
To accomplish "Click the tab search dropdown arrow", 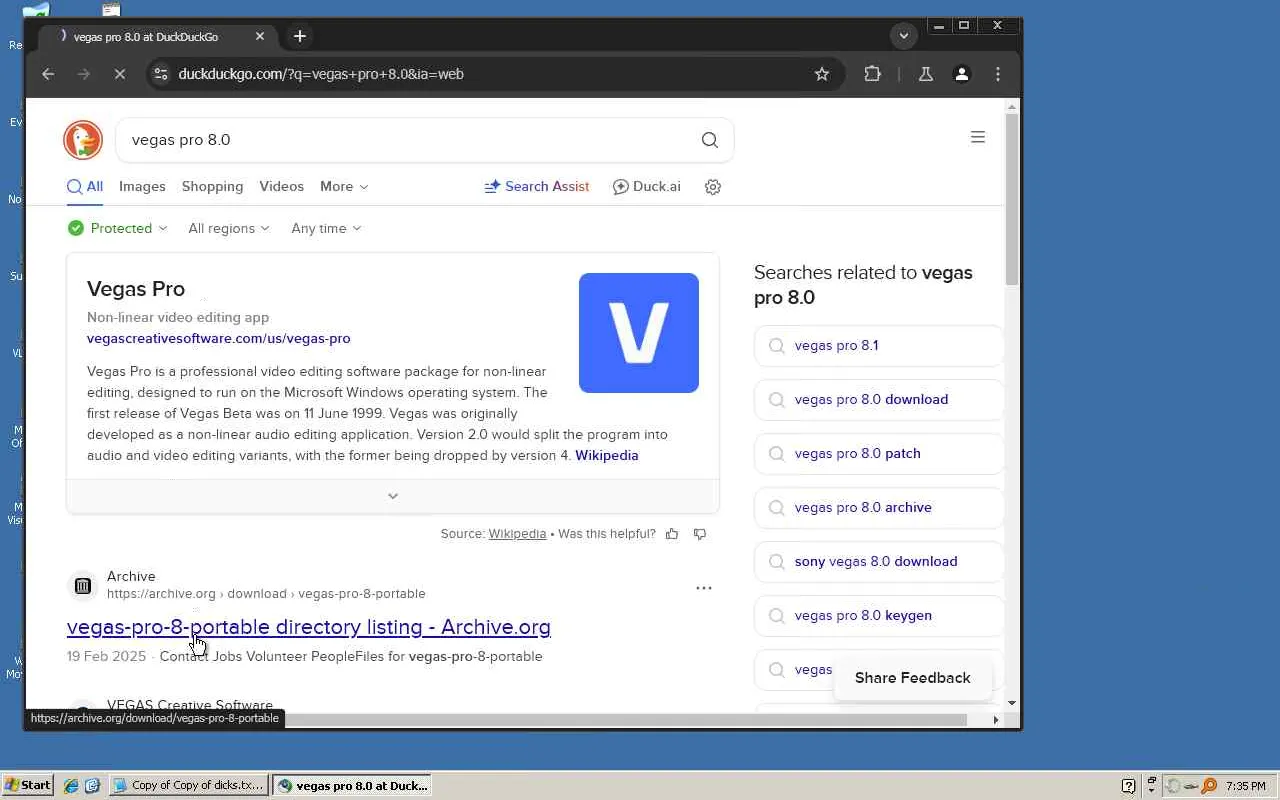I will point(904,36).
